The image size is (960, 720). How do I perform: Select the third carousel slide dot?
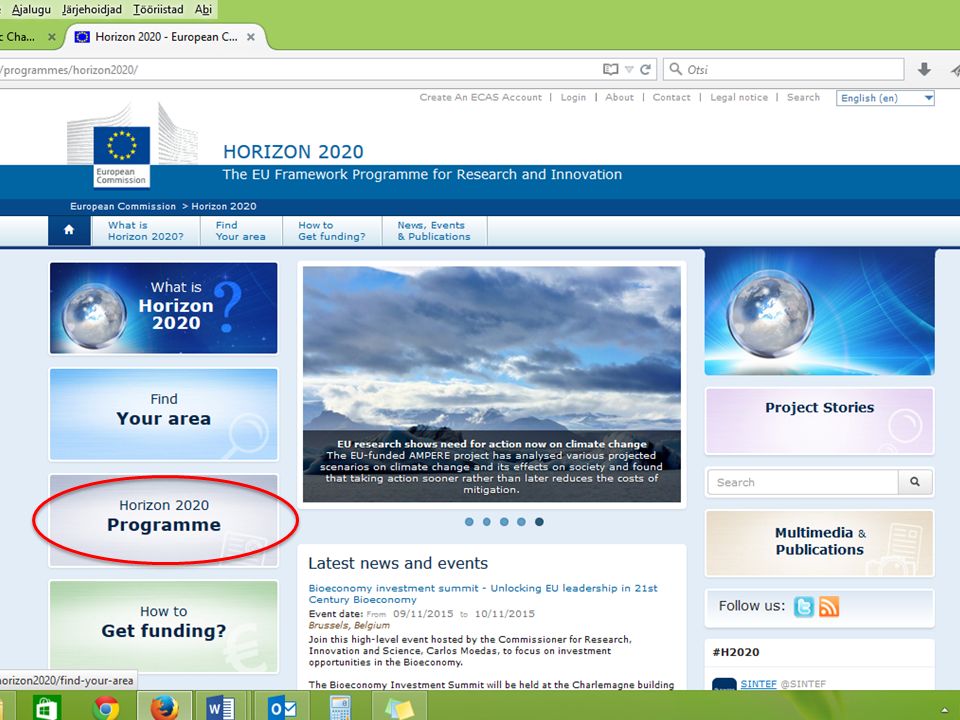pyautogui.click(x=504, y=522)
